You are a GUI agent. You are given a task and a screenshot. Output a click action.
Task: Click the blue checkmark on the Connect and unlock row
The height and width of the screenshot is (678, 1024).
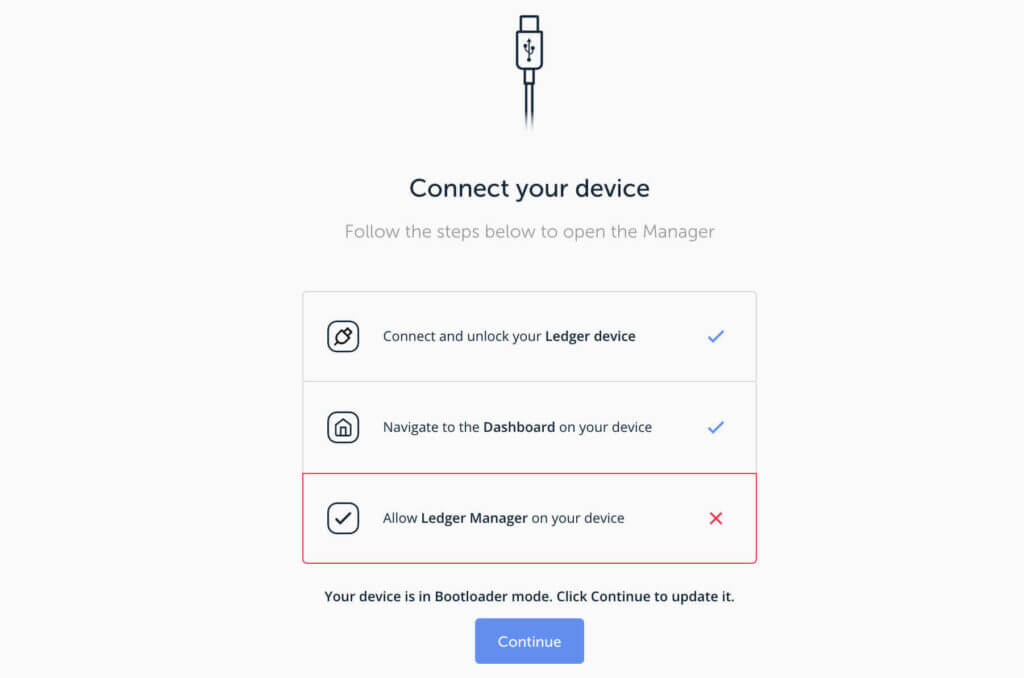[716, 336]
